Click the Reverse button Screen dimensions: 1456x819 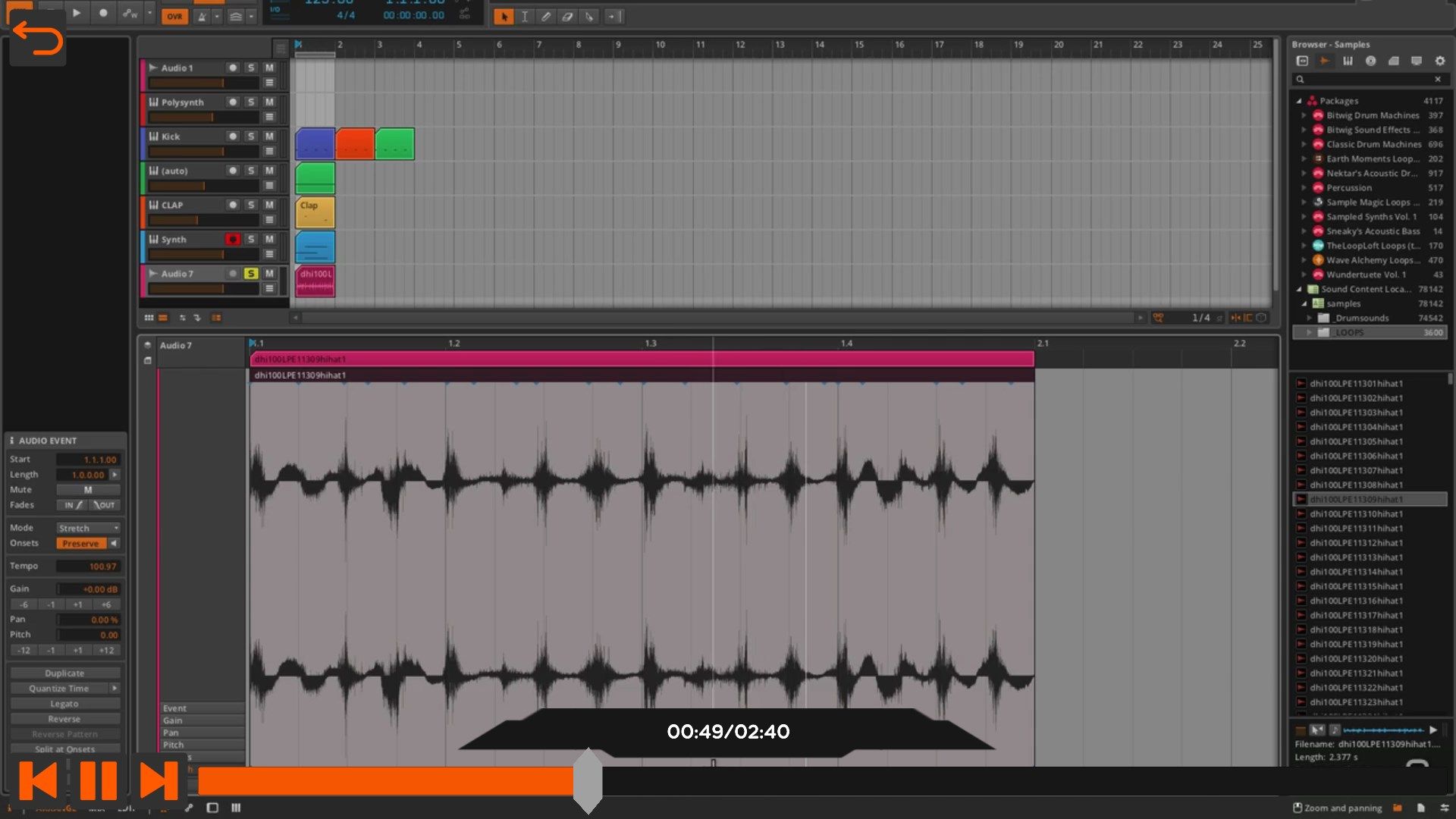pyautogui.click(x=64, y=719)
